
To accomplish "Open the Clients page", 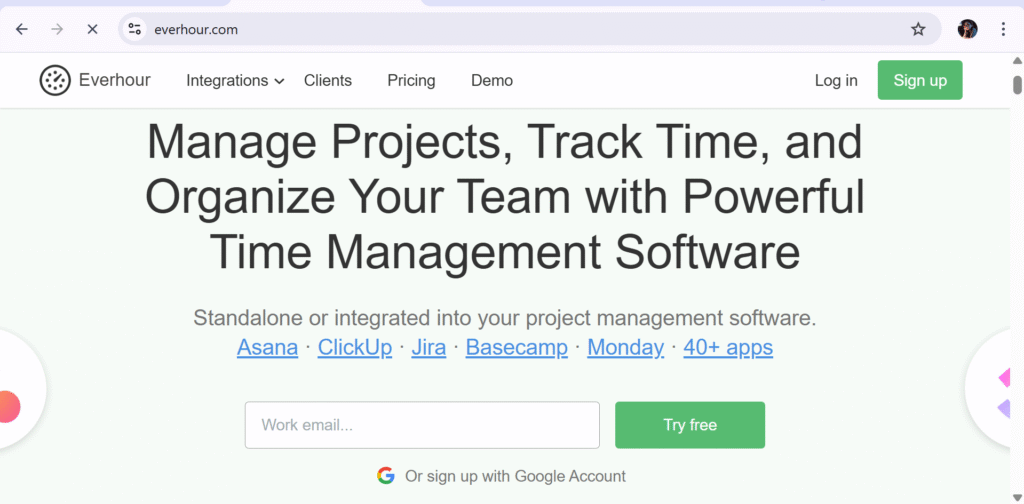I will tap(328, 81).
